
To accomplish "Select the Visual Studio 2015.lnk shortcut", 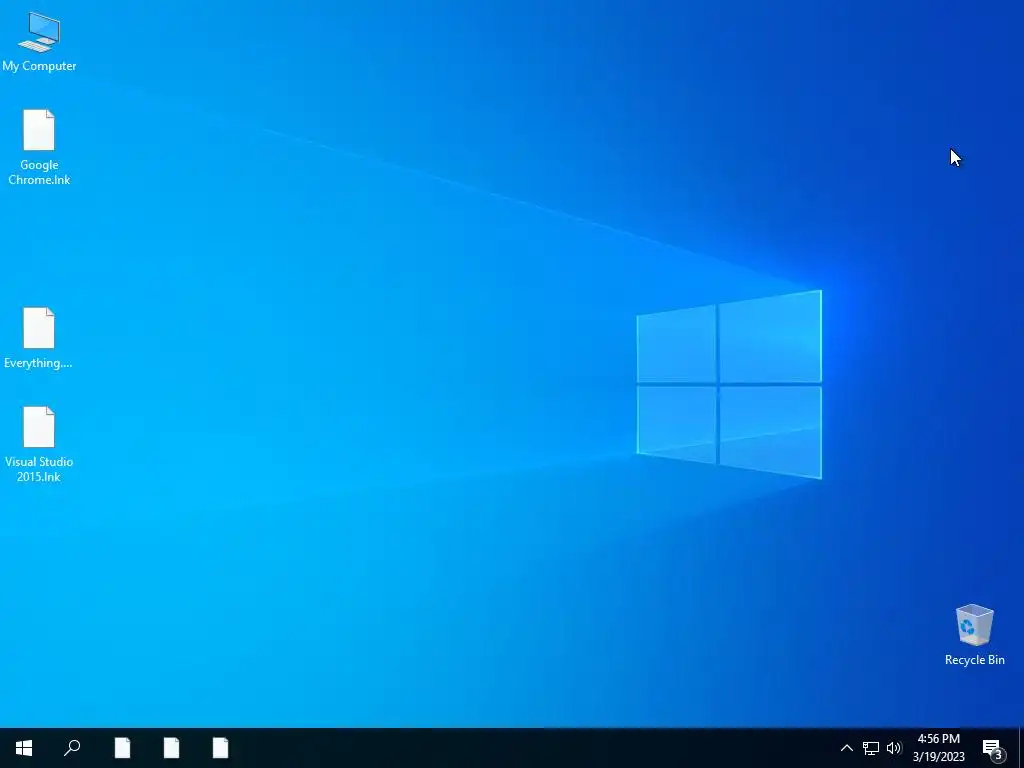I will click(39, 444).
